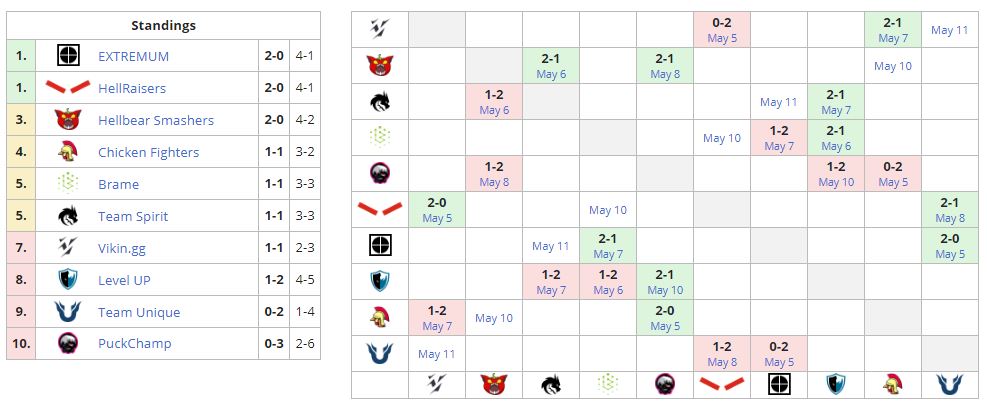Select the Level UP shield logo in standings
Image resolution: width=987 pixels, height=415 pixels.
coord(69,280)
